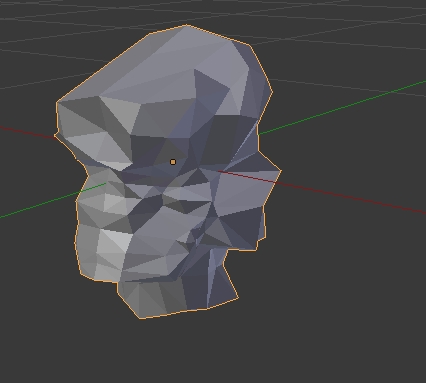
Task: Click the pointed nose tip of the head mesh
Action: [280, 171]
